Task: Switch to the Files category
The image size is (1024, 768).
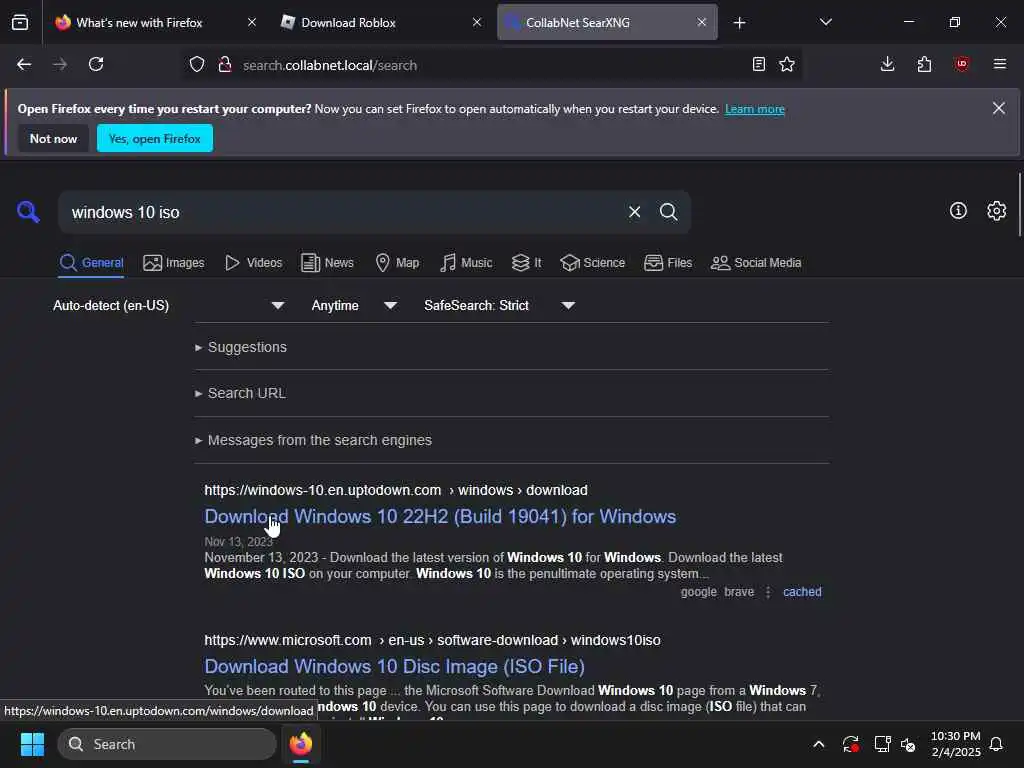Action: pyautogui.click(x=667, y=263)
